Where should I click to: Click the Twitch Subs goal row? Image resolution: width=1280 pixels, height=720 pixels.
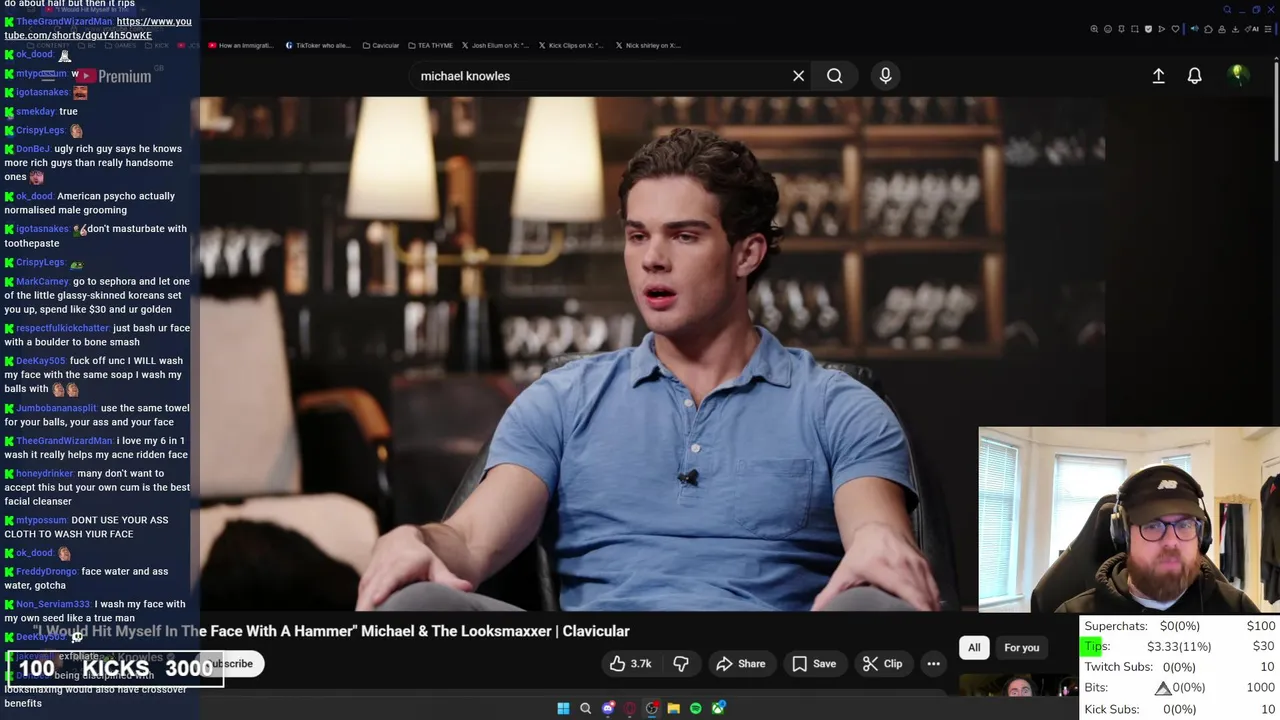1180,667
